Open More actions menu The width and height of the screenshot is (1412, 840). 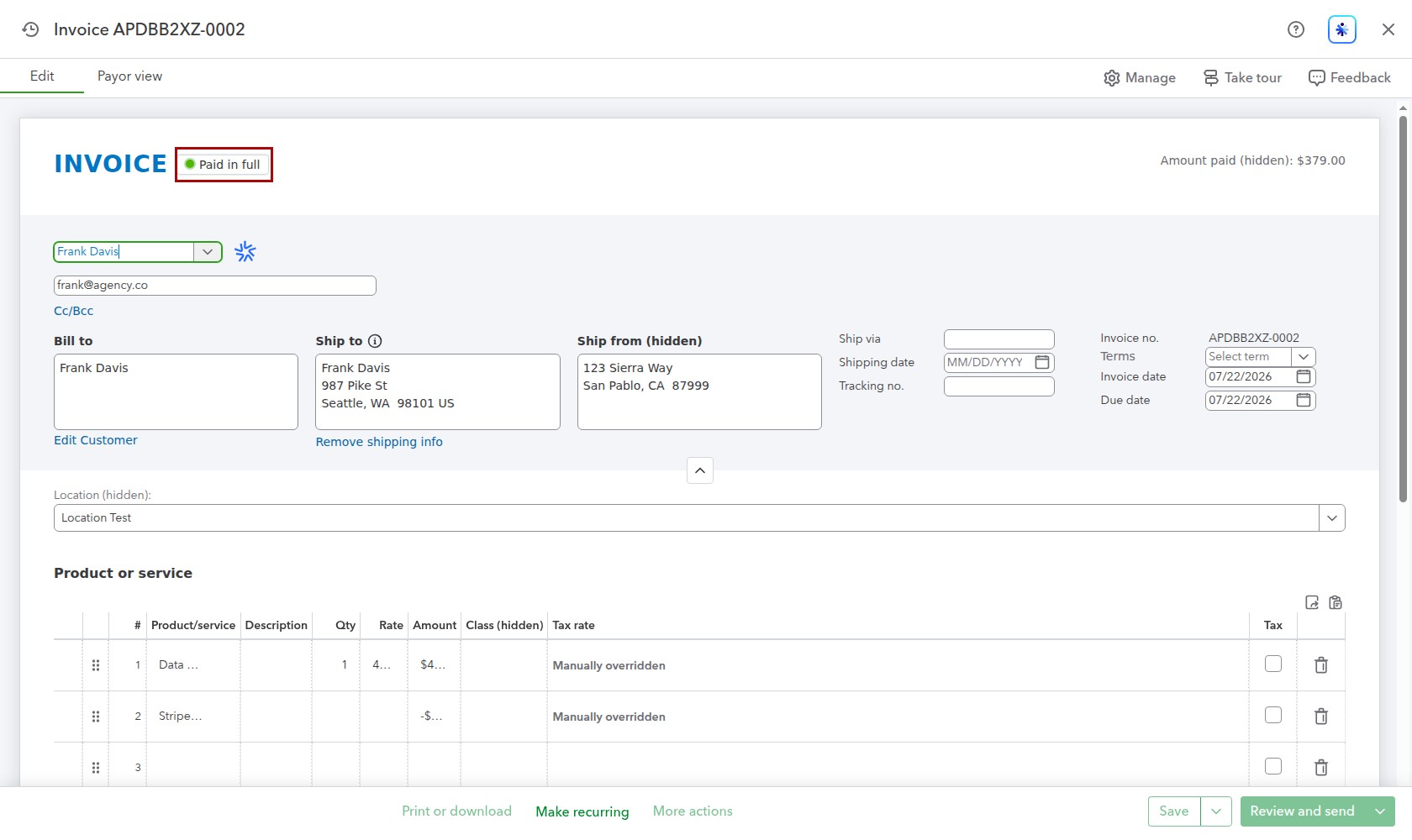[693, 811]
